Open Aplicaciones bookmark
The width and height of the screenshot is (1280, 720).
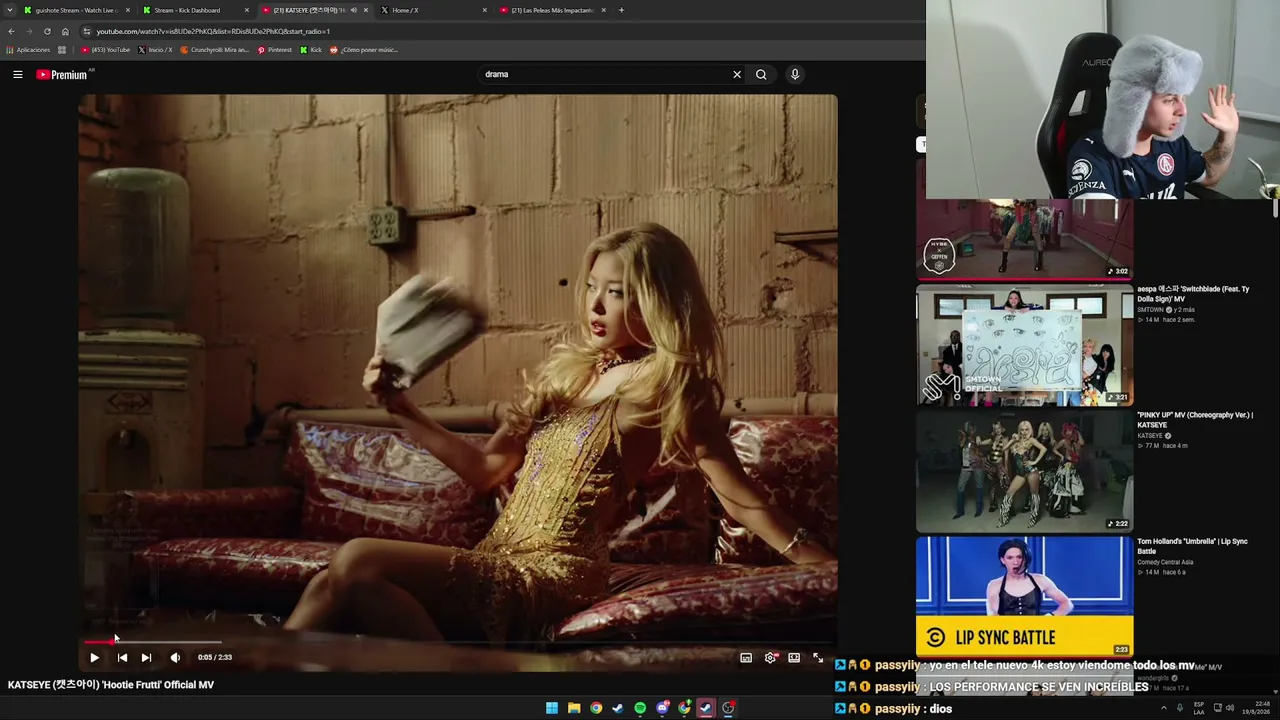point(28,49)
